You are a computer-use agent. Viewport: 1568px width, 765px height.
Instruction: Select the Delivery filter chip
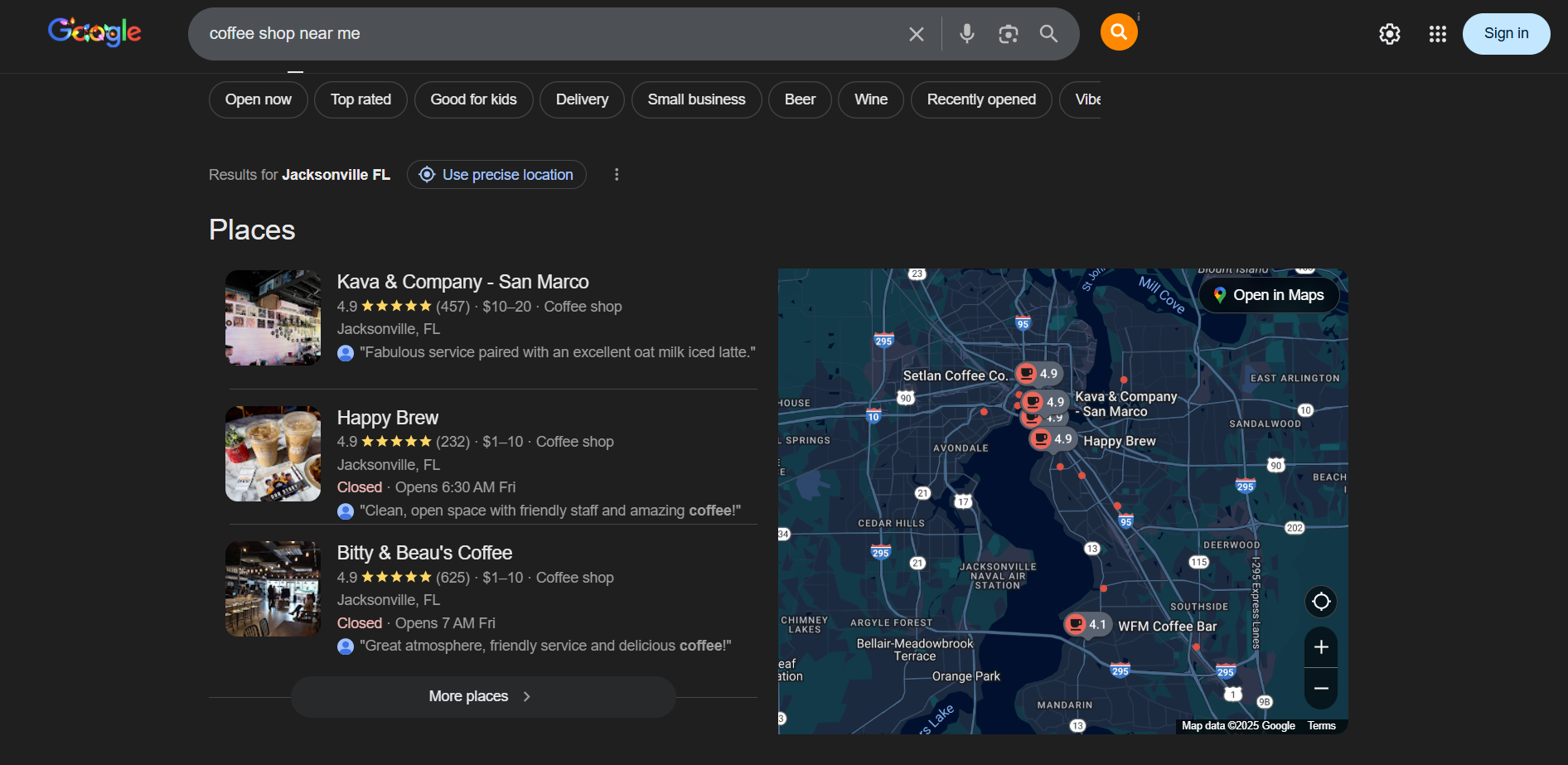coord(582,99)
